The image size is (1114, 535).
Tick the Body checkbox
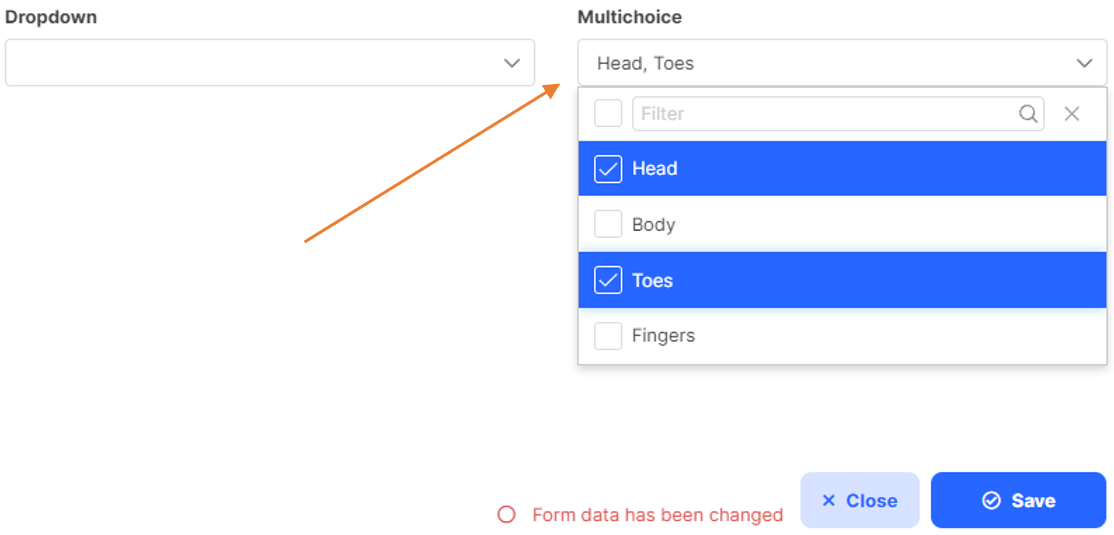click(608, 224)
